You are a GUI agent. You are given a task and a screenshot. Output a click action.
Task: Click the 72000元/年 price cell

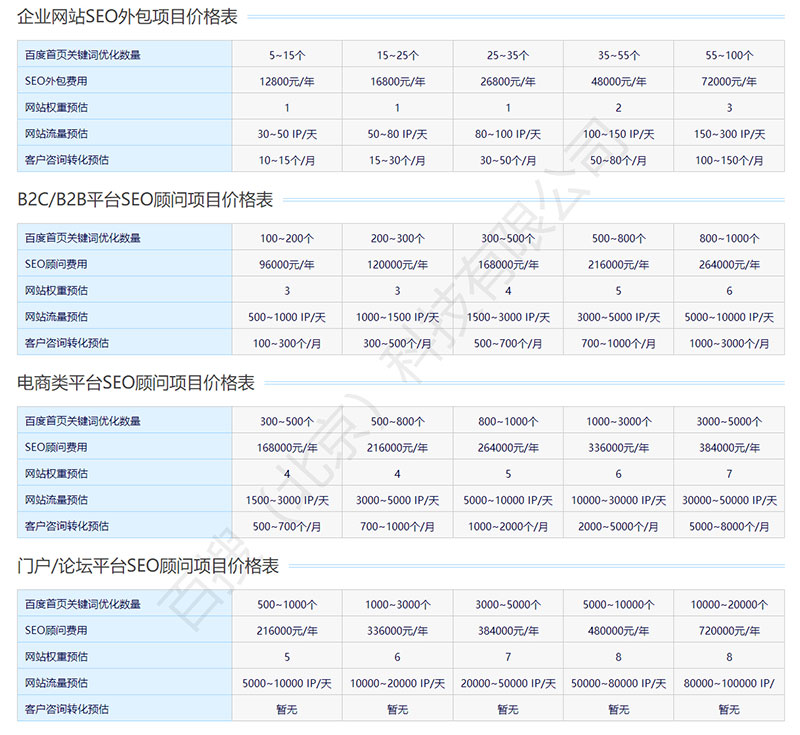[x=729, y=80]
